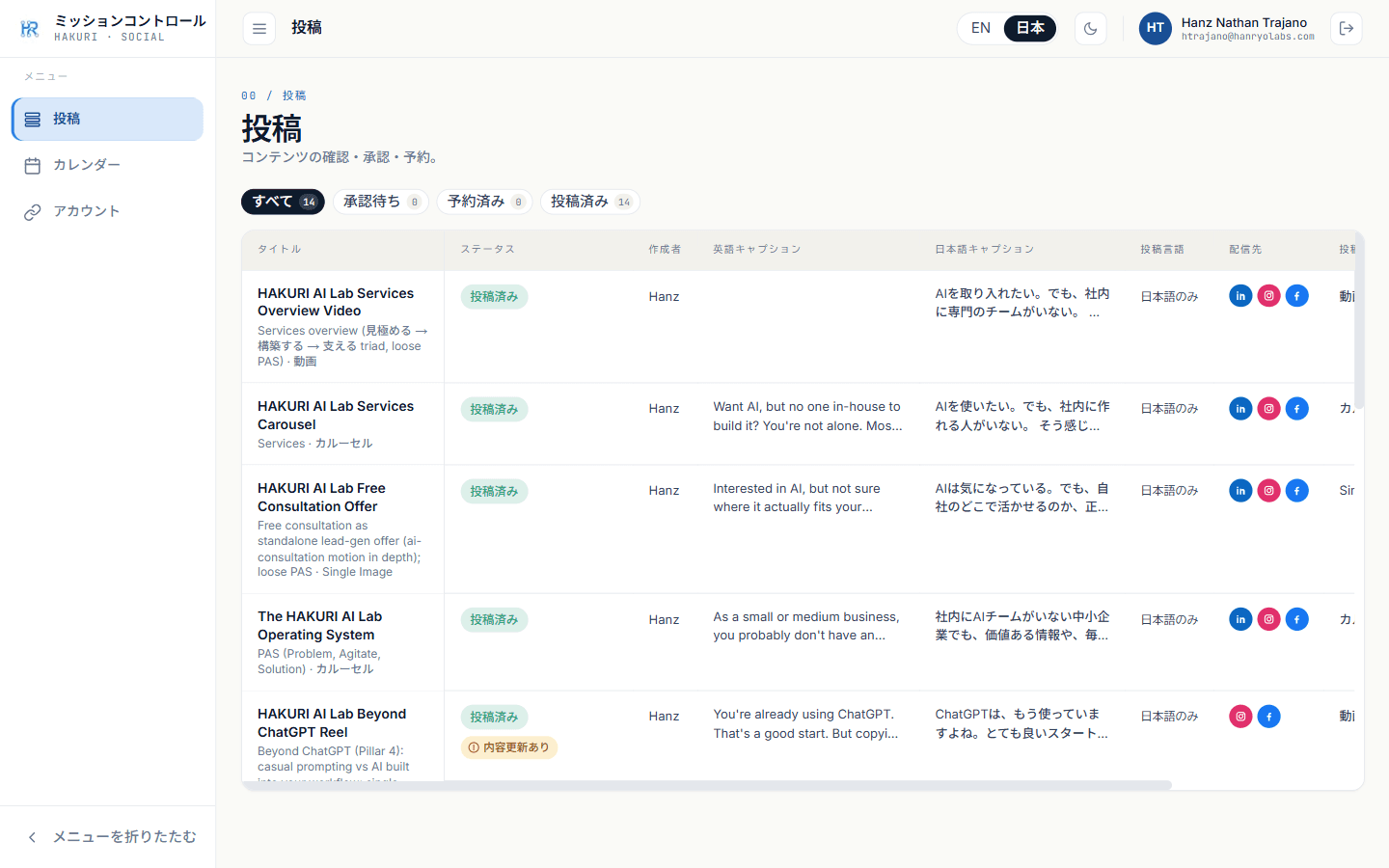Viewport: 1389px width, 868px height.
Task: Open HAKURI AI Lab Services Carousel post
Action: (x=336, y=415)
